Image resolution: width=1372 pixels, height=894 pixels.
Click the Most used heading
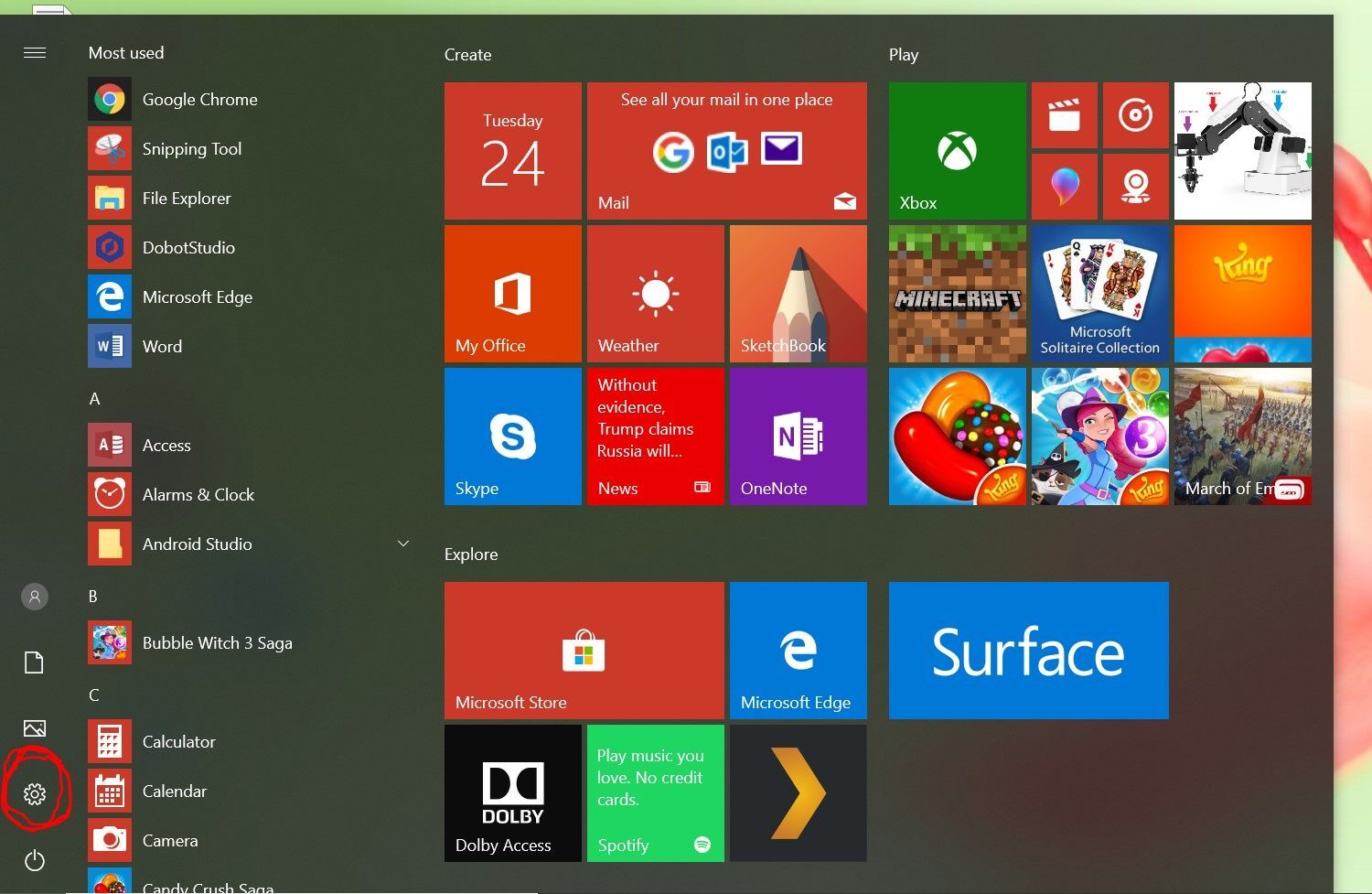pyautogui.click(x=126, y=53)
